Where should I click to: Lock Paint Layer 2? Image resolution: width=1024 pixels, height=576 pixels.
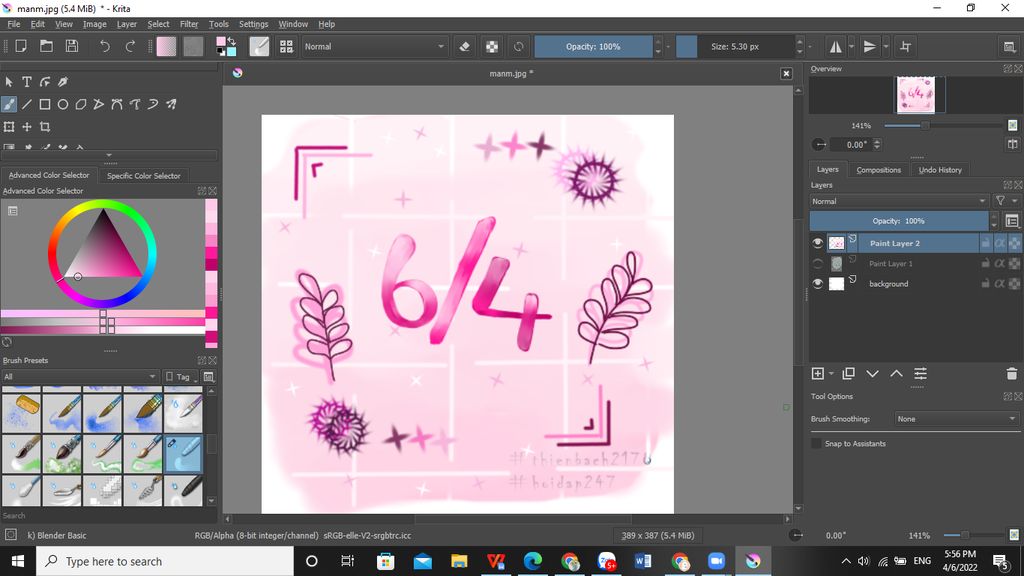click(x=985, y=243)
